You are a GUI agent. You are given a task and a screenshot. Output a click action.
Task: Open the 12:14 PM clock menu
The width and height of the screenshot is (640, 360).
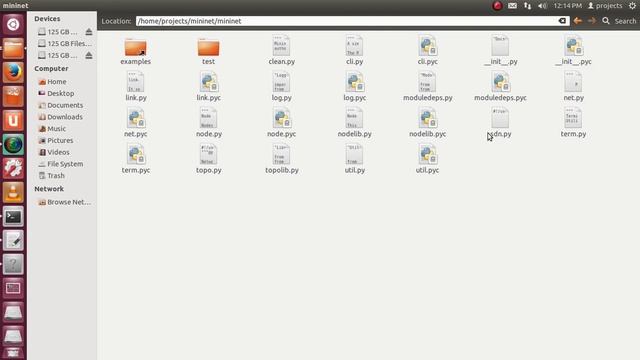coord(567,6)
